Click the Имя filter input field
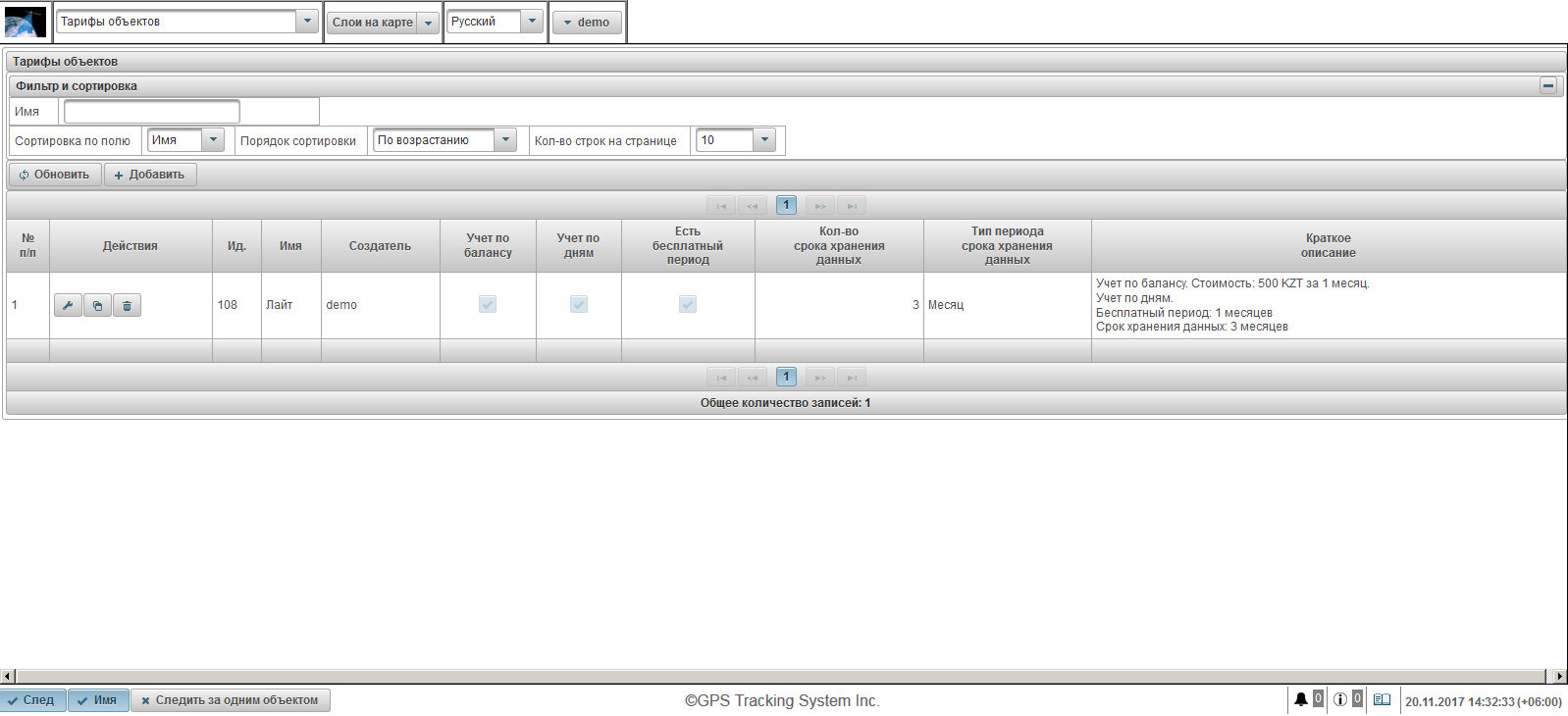This screenshot has width=1568, height=716. [x=151, y=112]
